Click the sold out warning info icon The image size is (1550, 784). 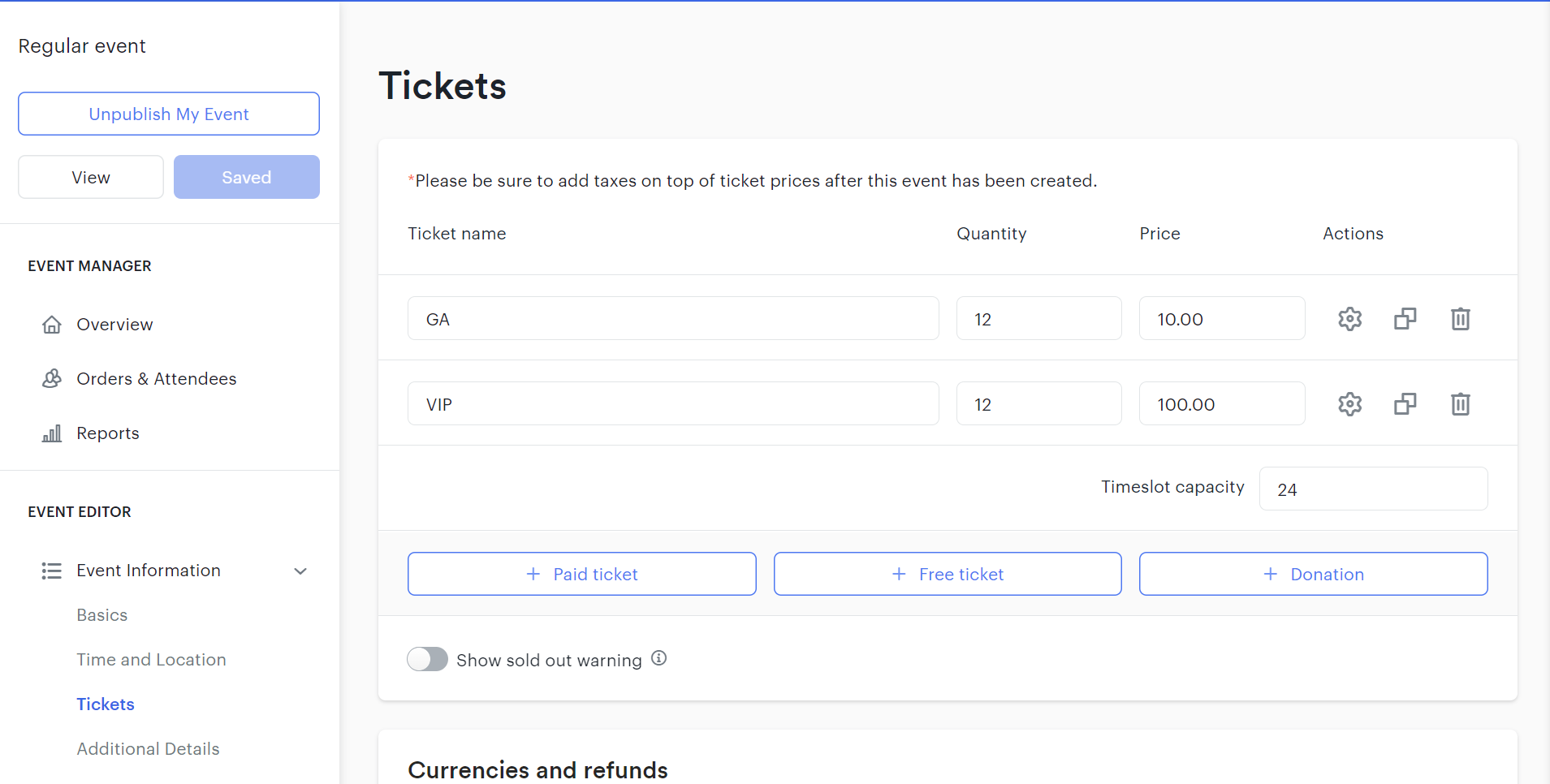(x=659, y=658)
